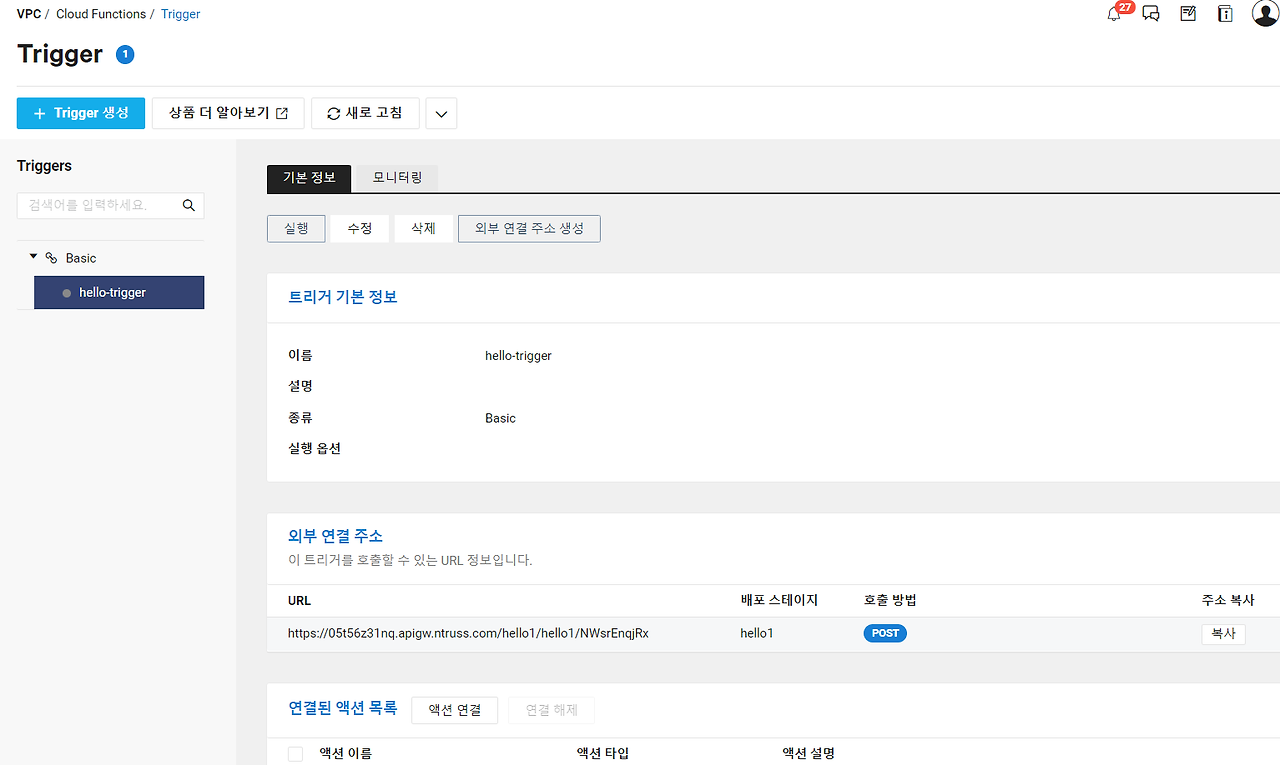Click the 연결 해제 button
Image resolution: width=1280 pixels, height=765 pixels.
(551, 710)
